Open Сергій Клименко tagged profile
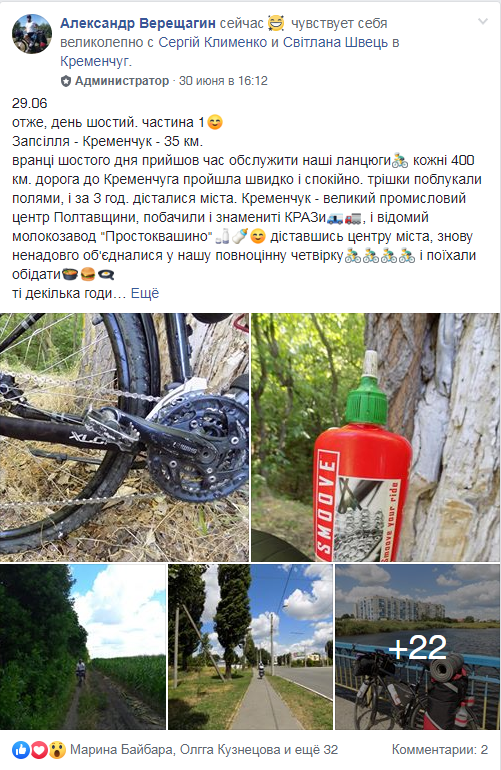This screenshot has height=770, width=501. pos(212,42)
